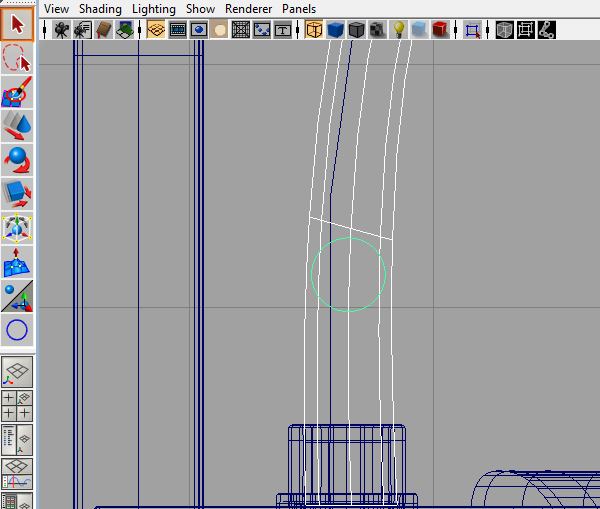The height and width of the screenshot is (509, 600).
Task: Toggle X-Ray Active Components
Action: point(525,30)
